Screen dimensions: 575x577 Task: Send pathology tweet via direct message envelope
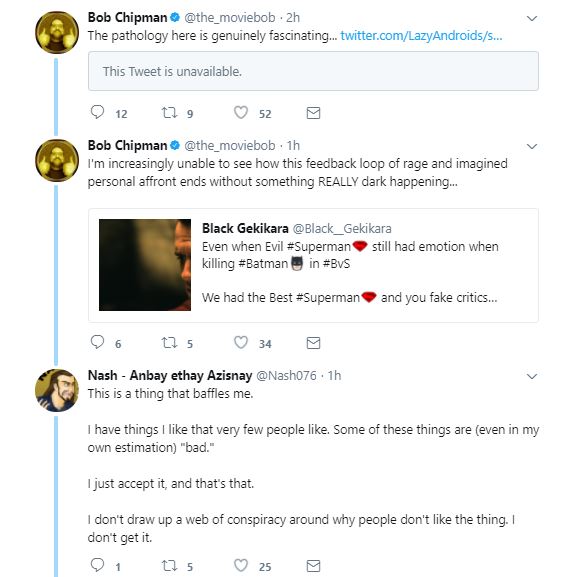pyautogui.click(x=313, y=113)
